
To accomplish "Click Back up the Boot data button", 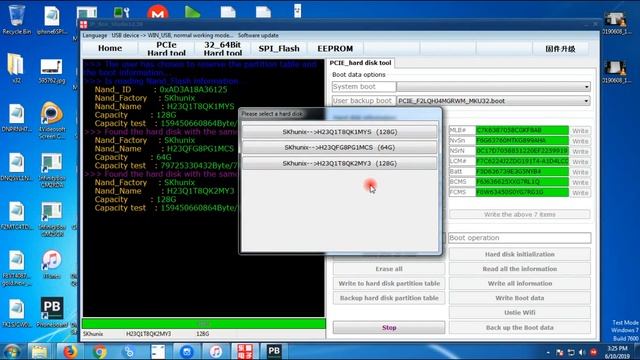I will point(520,328).
